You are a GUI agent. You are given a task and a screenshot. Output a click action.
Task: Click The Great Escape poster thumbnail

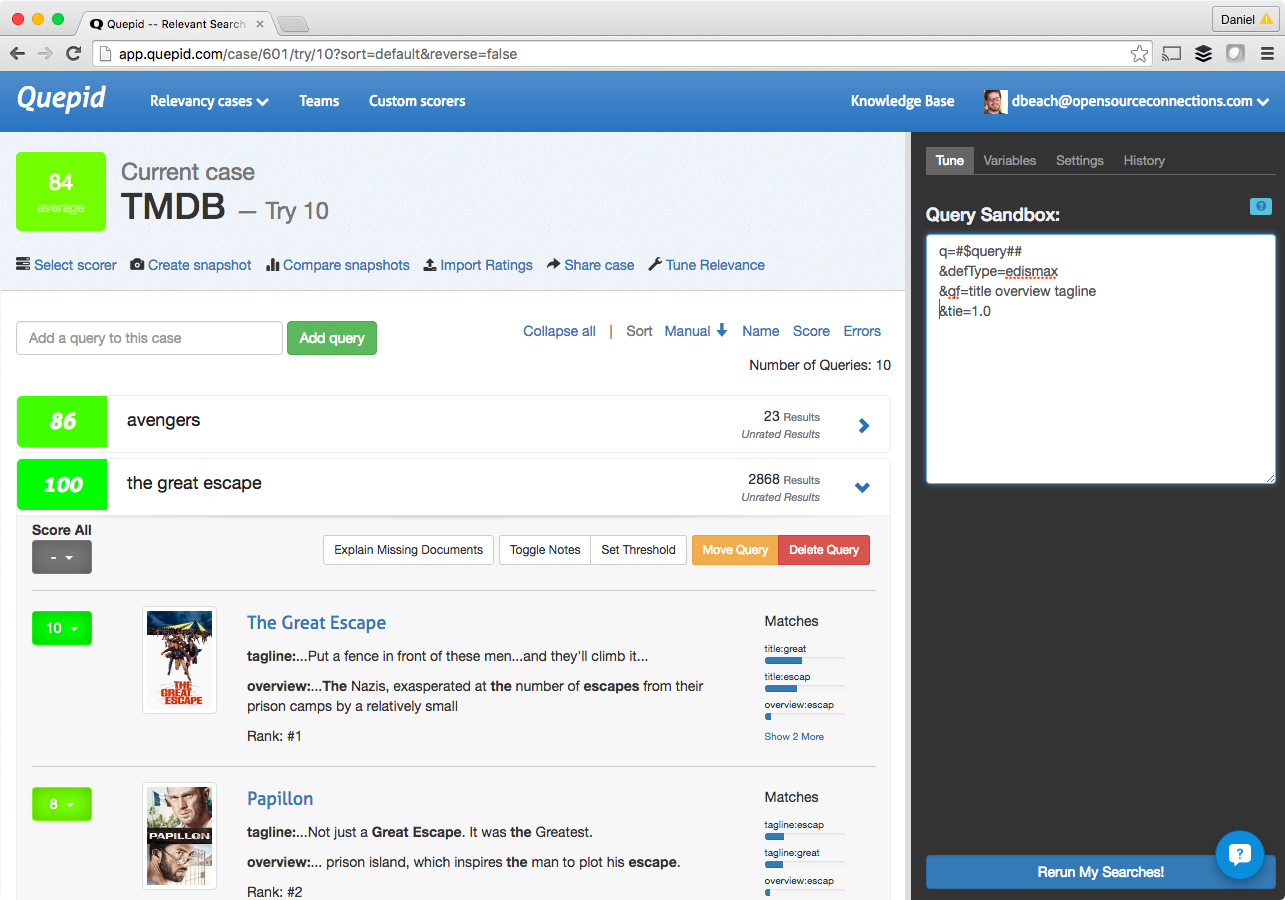[x=180, y=660]
